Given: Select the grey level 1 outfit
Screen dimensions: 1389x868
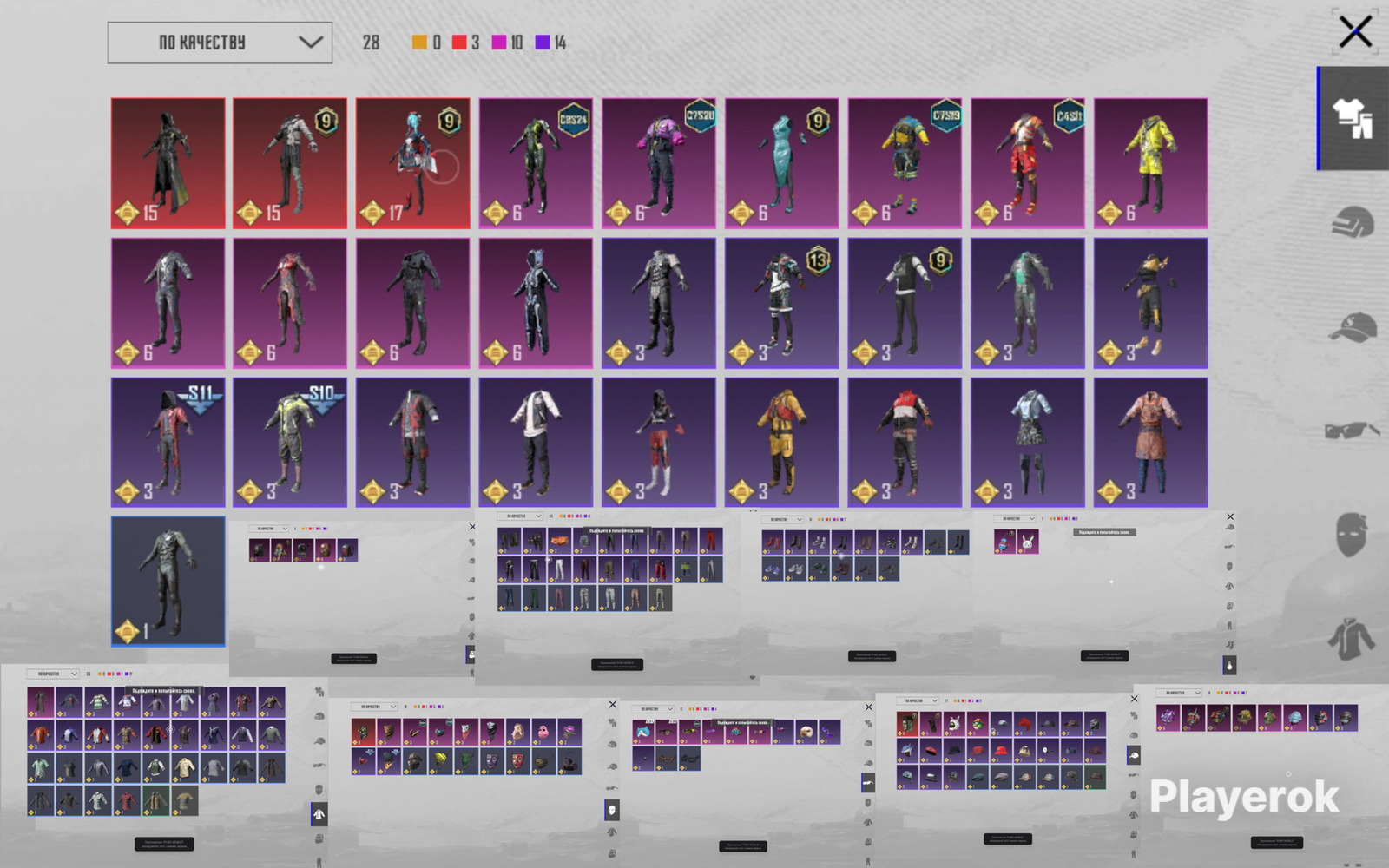Looking at the screenshot, I should (168, 582).
